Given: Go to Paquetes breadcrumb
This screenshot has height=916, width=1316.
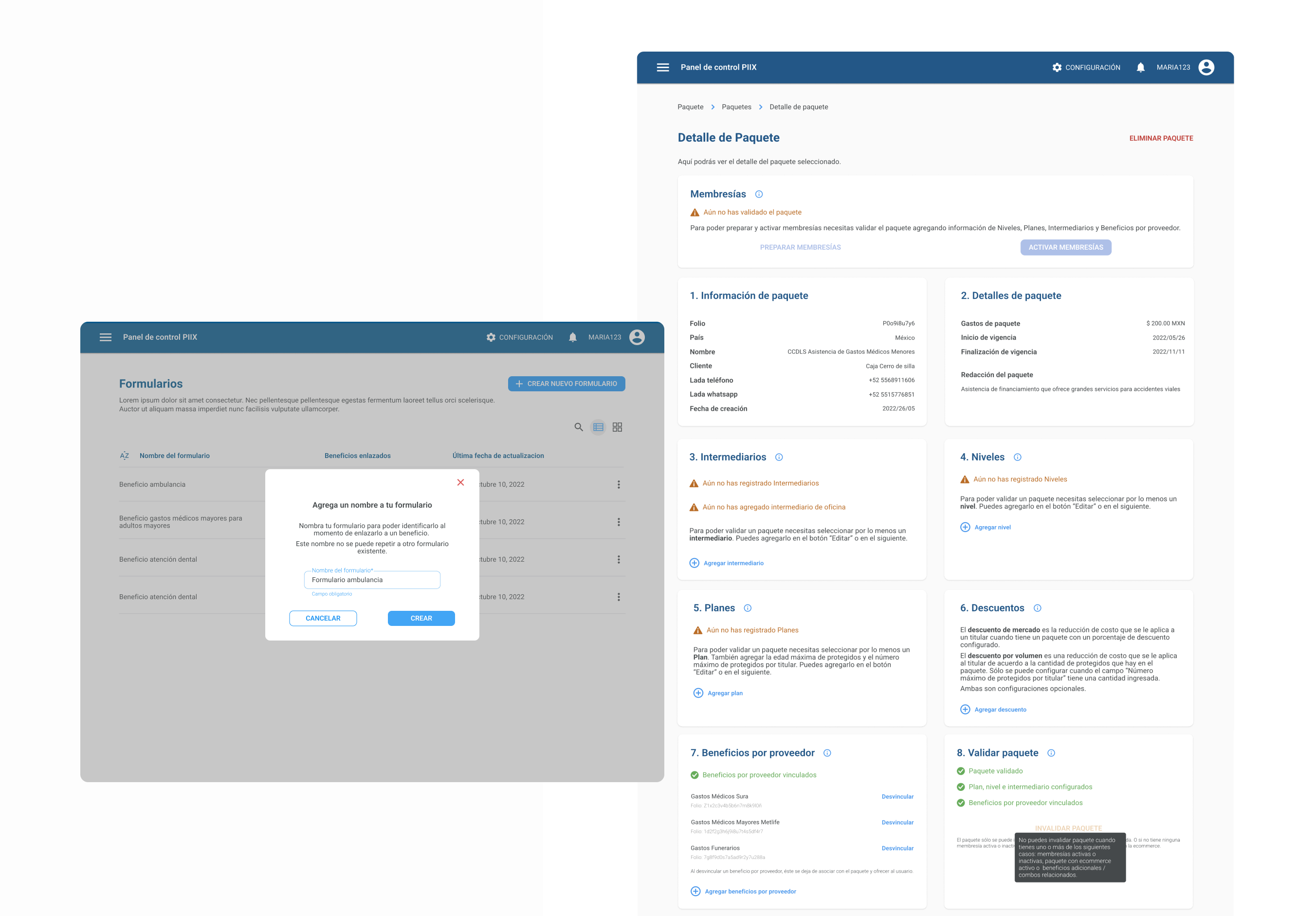Looking at the screenshot, I should (x=736, y=107).
